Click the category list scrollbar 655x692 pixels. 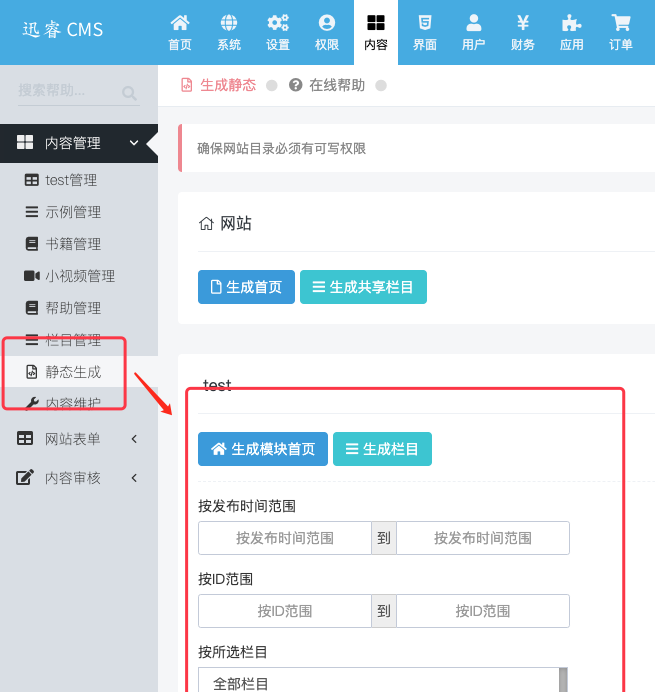(563, 680)
